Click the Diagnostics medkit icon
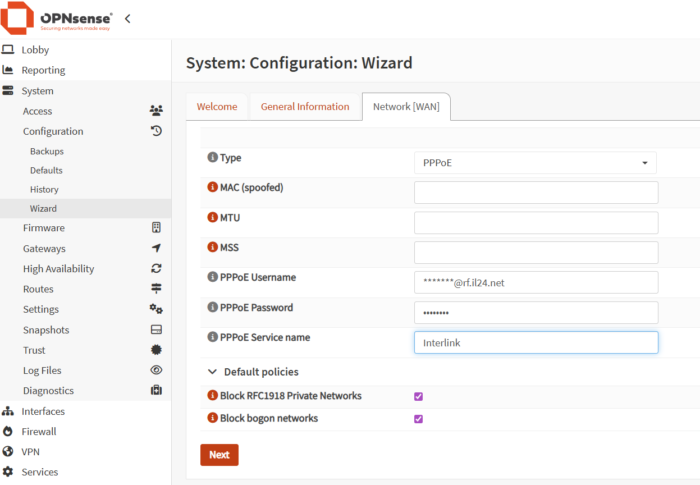The width and height of the screenshot is (700, 485). tap(156, 390)
